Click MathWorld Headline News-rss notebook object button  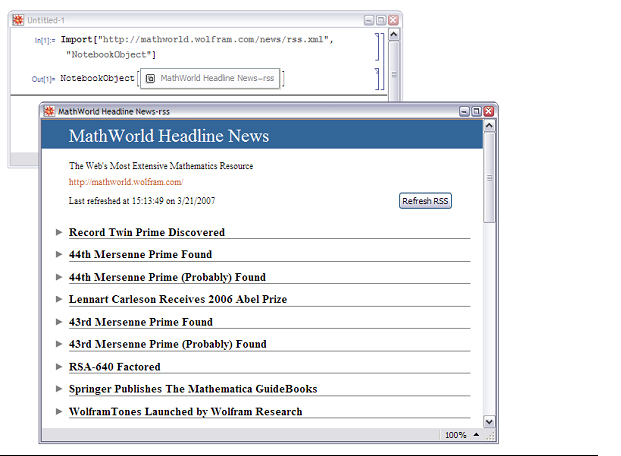pos(210,78)
